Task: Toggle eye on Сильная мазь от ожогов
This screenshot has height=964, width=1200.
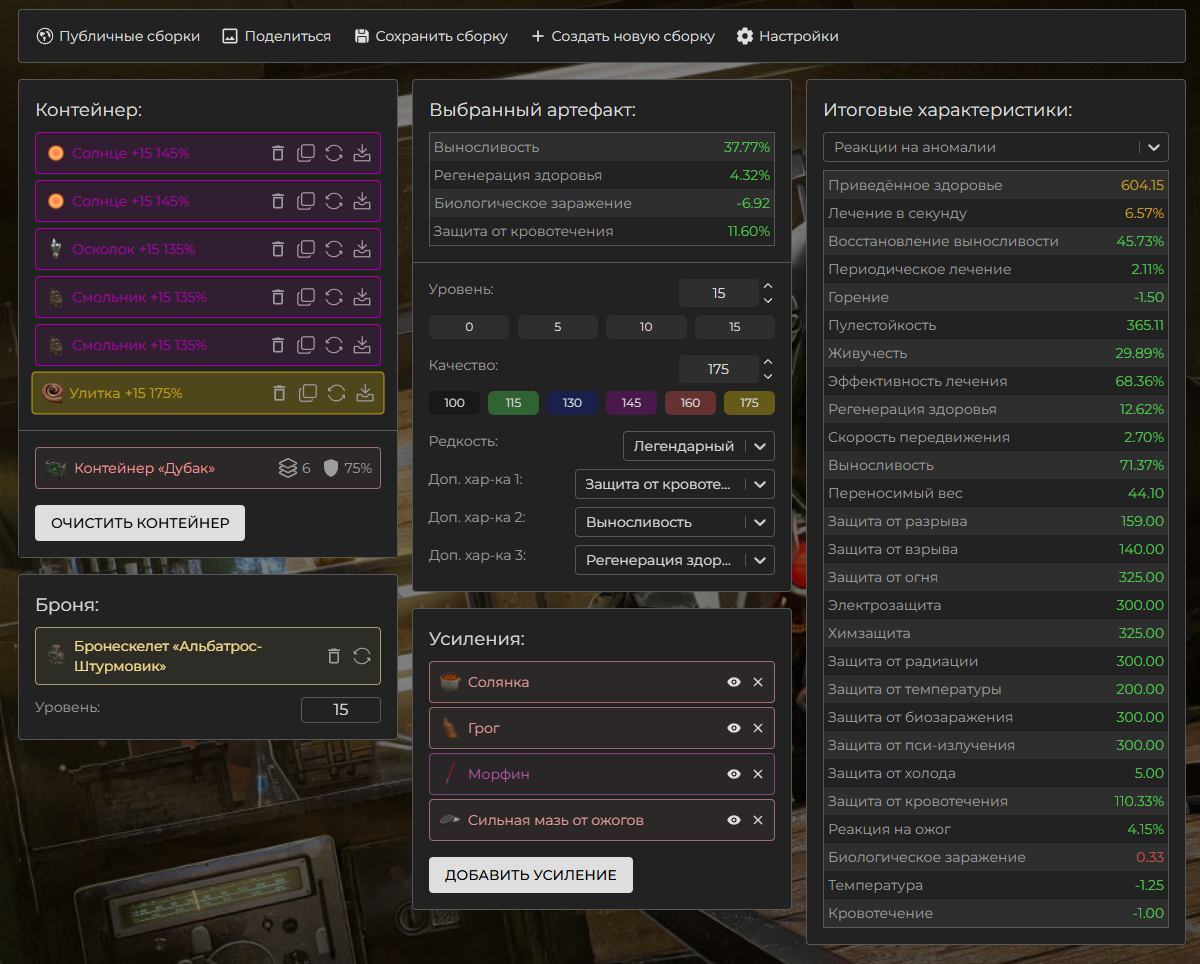Action: click(x=734, y=820)
